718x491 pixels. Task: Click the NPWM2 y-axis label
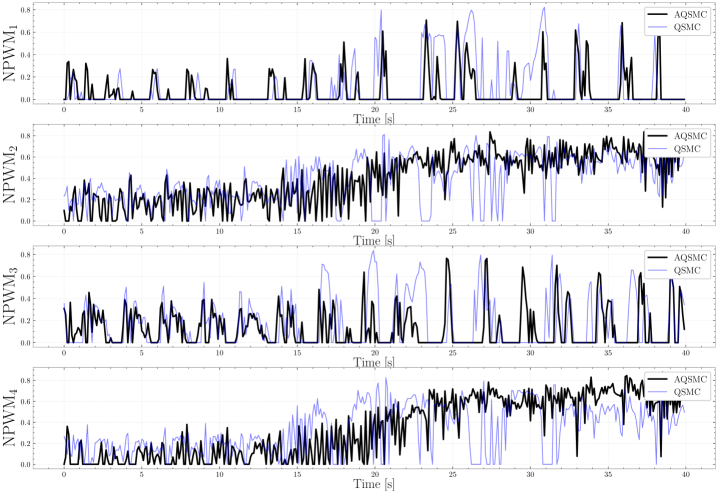pos(10,175)
